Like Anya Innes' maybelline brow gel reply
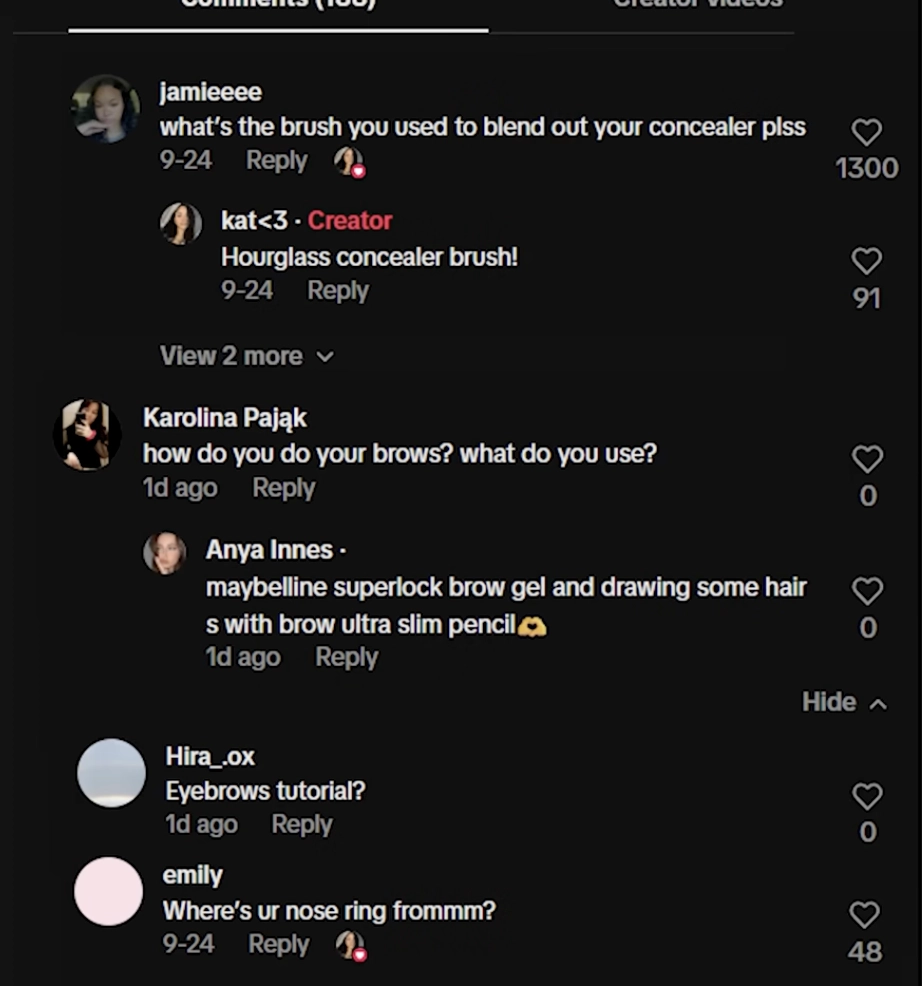This screenshot has height=986, width=922. tap(867, 591)
